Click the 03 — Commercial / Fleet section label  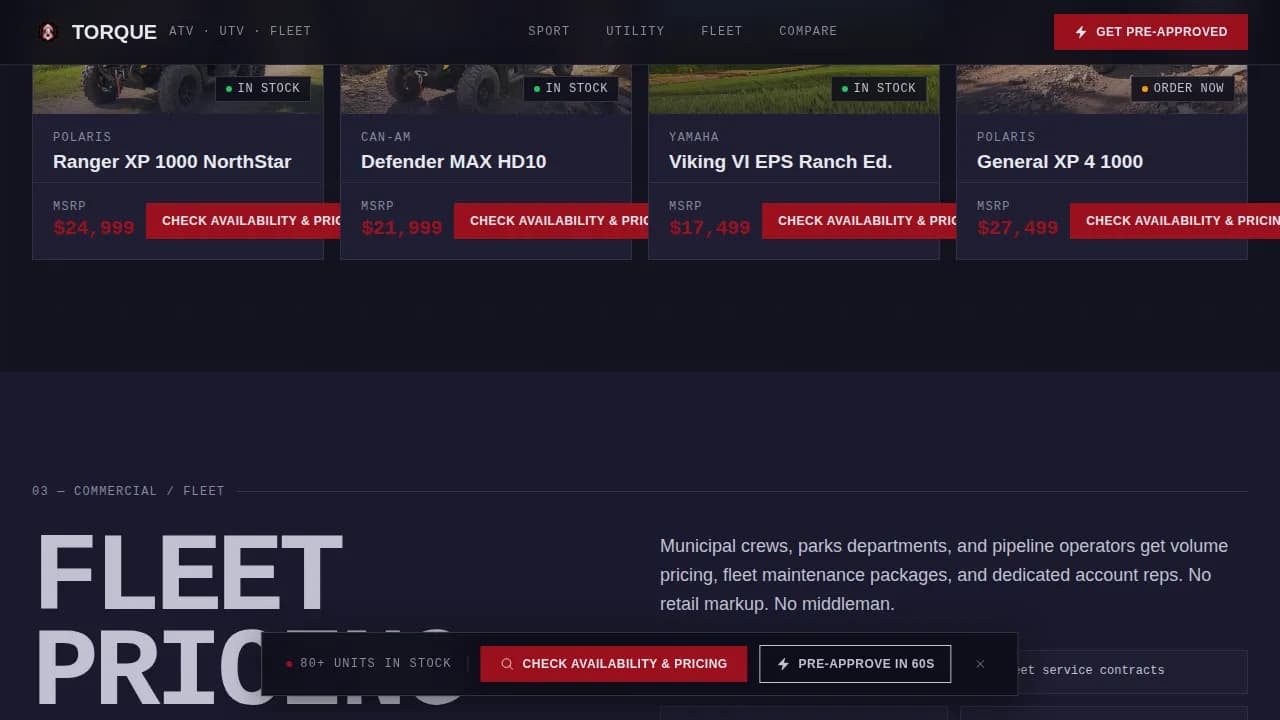(x=128, y=491)
